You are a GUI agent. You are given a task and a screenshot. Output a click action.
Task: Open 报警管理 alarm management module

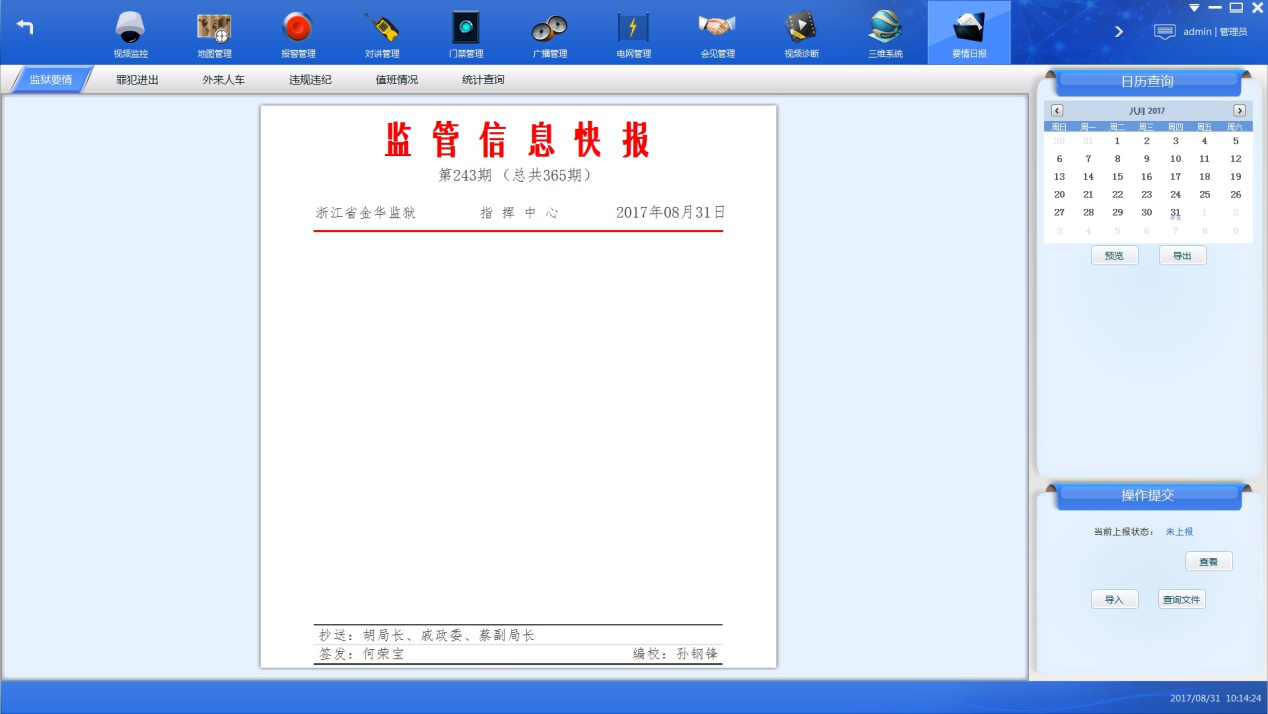[298, 33]
